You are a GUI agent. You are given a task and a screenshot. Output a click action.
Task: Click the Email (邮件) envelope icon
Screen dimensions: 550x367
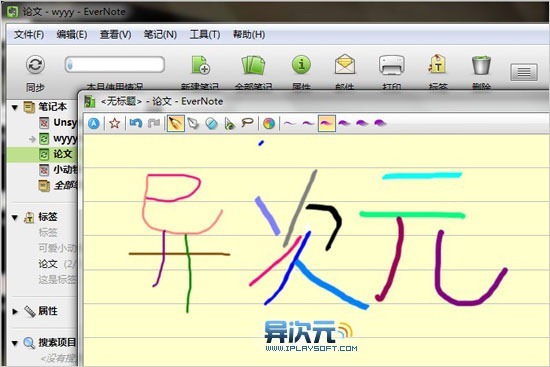pyautogui.click(x=345, y=64)
